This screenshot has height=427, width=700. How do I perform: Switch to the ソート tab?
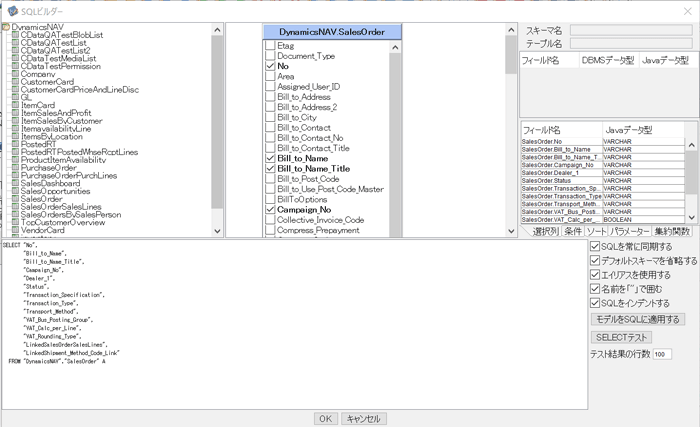[596, 231]
